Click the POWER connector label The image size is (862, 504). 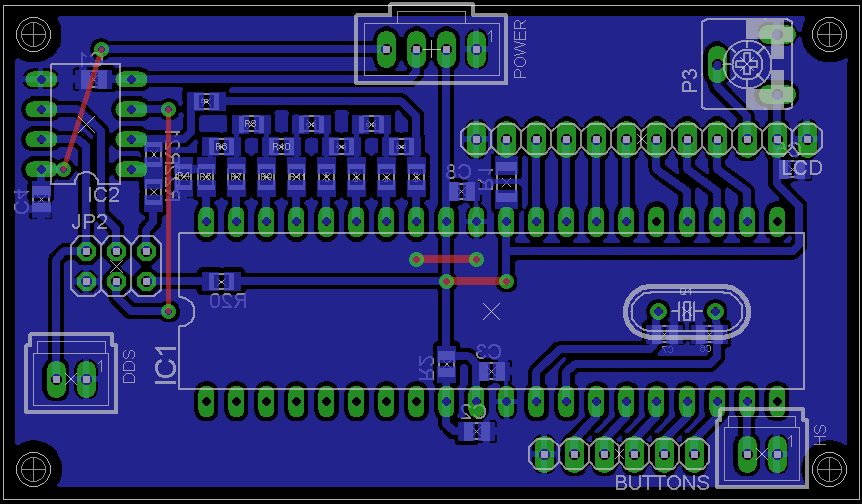tap(520, 49)
